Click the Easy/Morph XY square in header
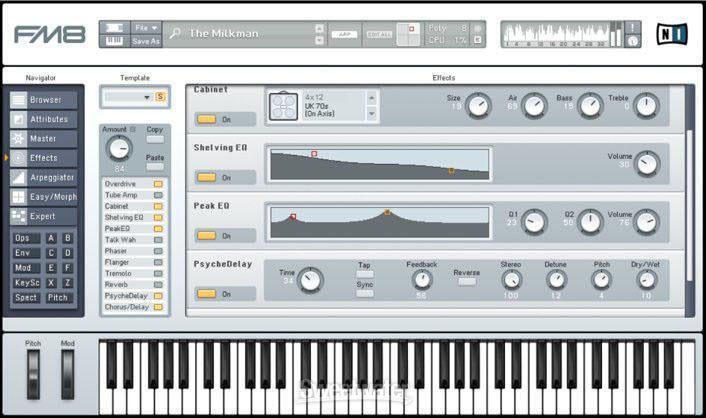Image resolution: width=706 pixels, height=418 pixels. pyautogui.click(x=408, y=34)
